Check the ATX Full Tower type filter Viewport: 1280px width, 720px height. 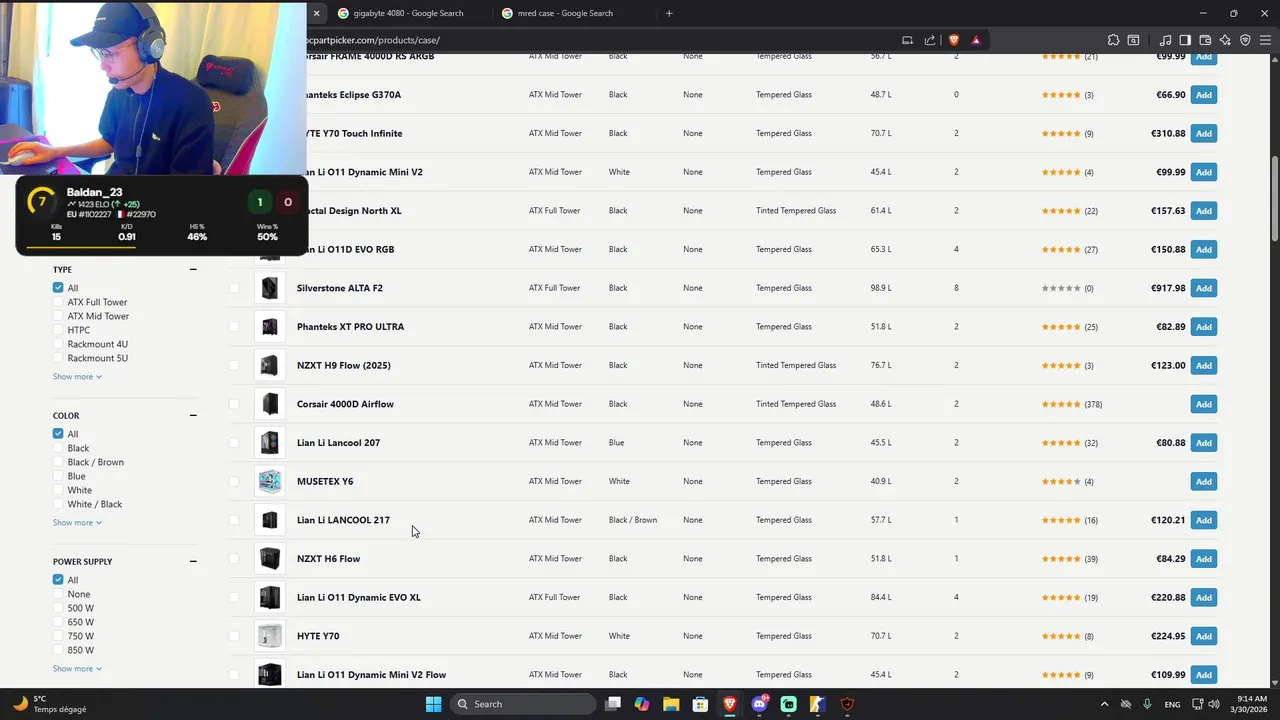click(x=58, y=302)
